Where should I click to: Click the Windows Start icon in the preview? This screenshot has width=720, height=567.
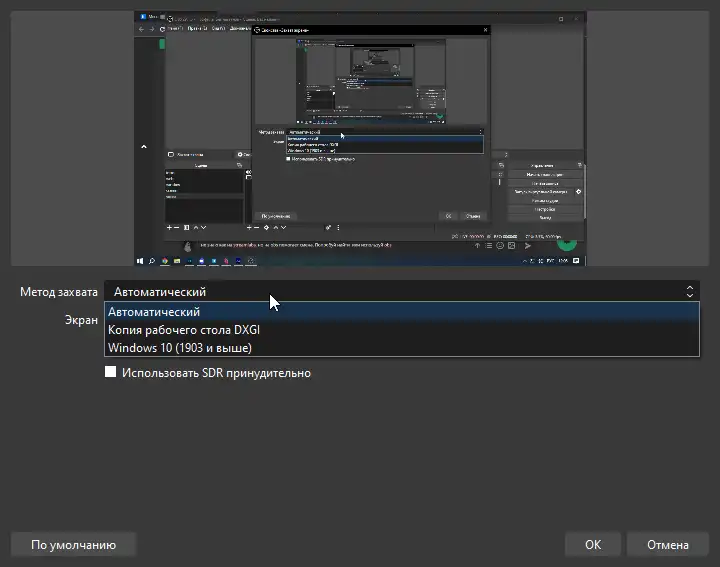pos(141,261)
